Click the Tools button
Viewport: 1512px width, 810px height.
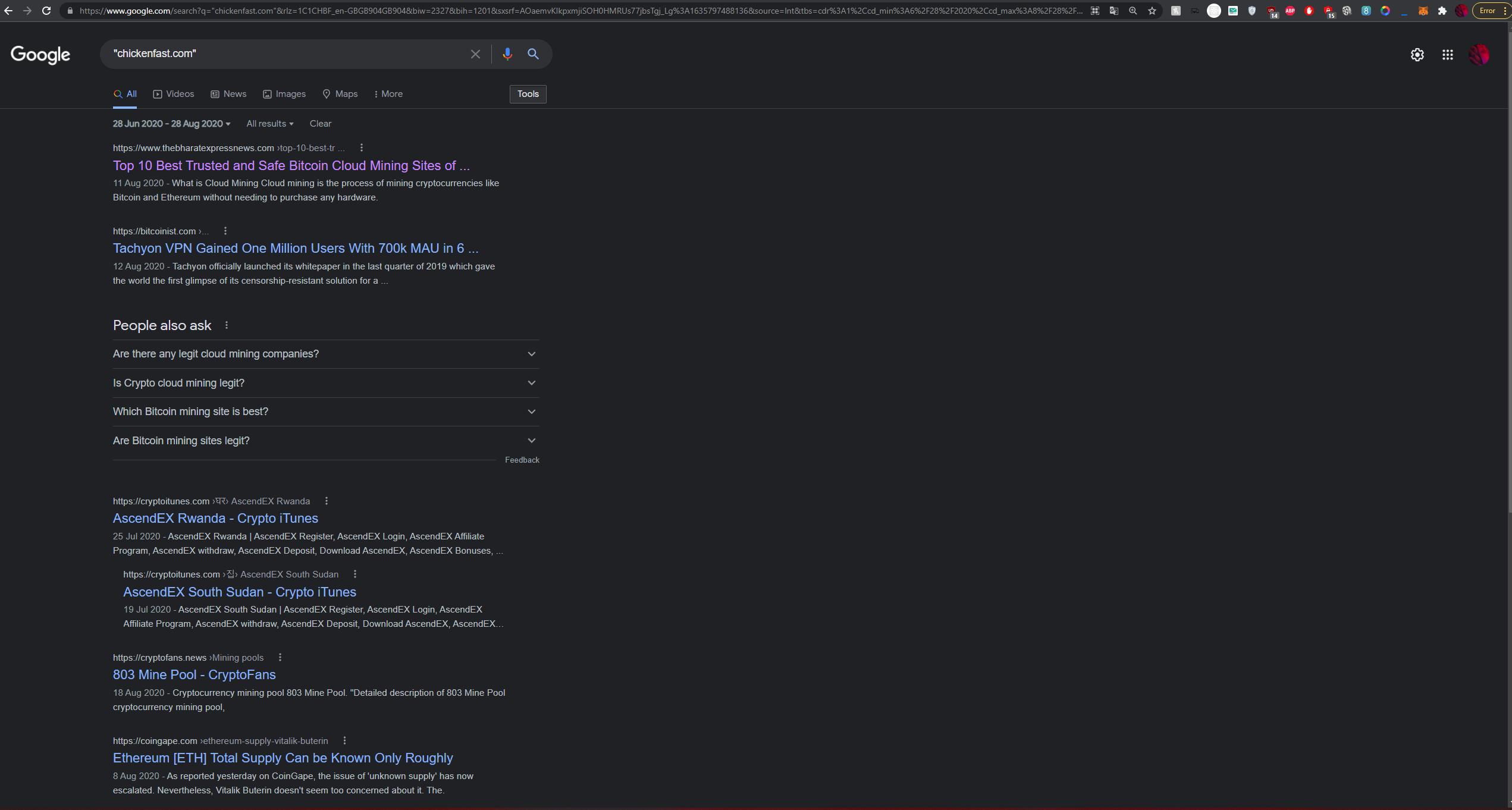pyautogui.click(x=528, y=94)
